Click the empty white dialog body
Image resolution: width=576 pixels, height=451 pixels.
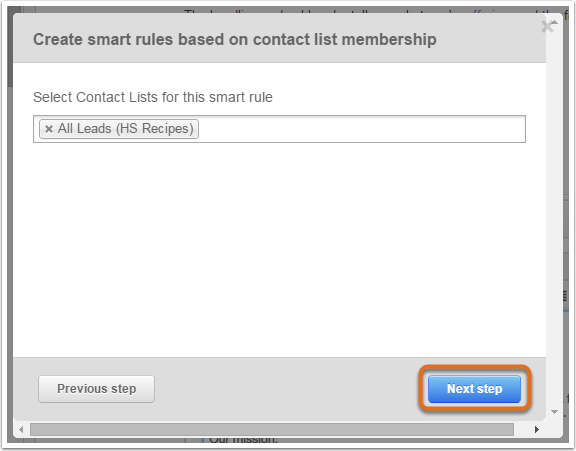click(279, 250)
